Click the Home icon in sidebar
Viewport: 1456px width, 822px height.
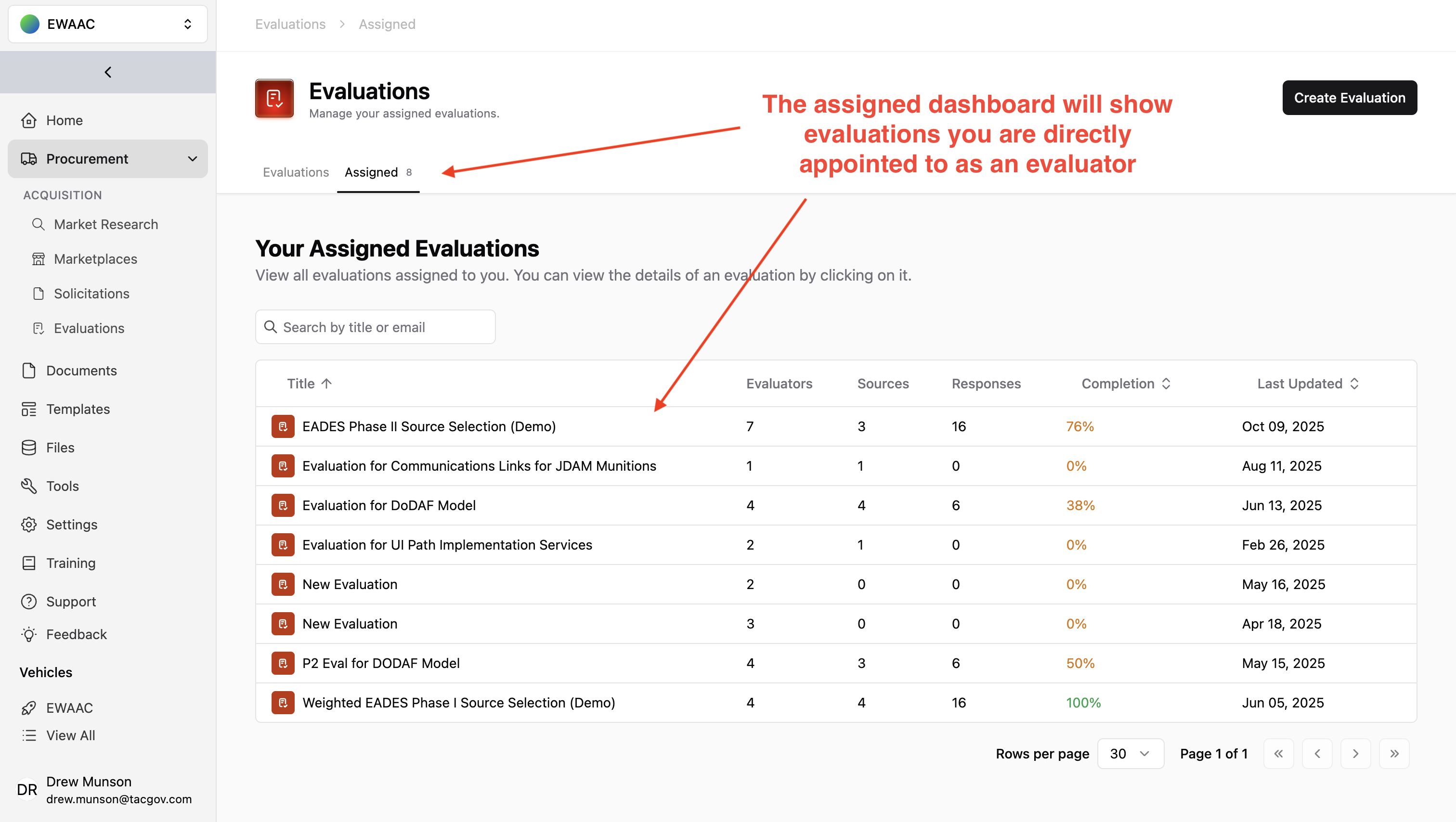tap(29, 120)
